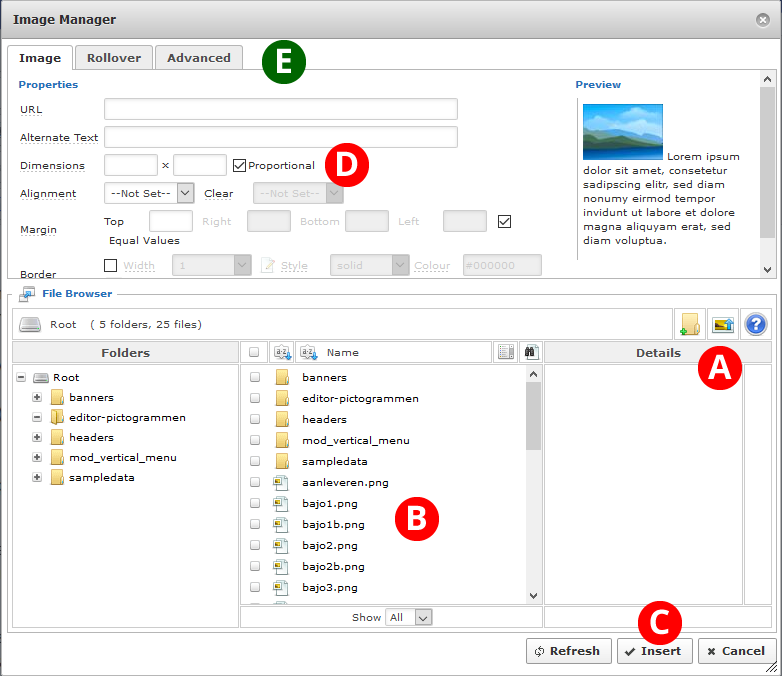Click the New Folder icon

tap(690, 324)
